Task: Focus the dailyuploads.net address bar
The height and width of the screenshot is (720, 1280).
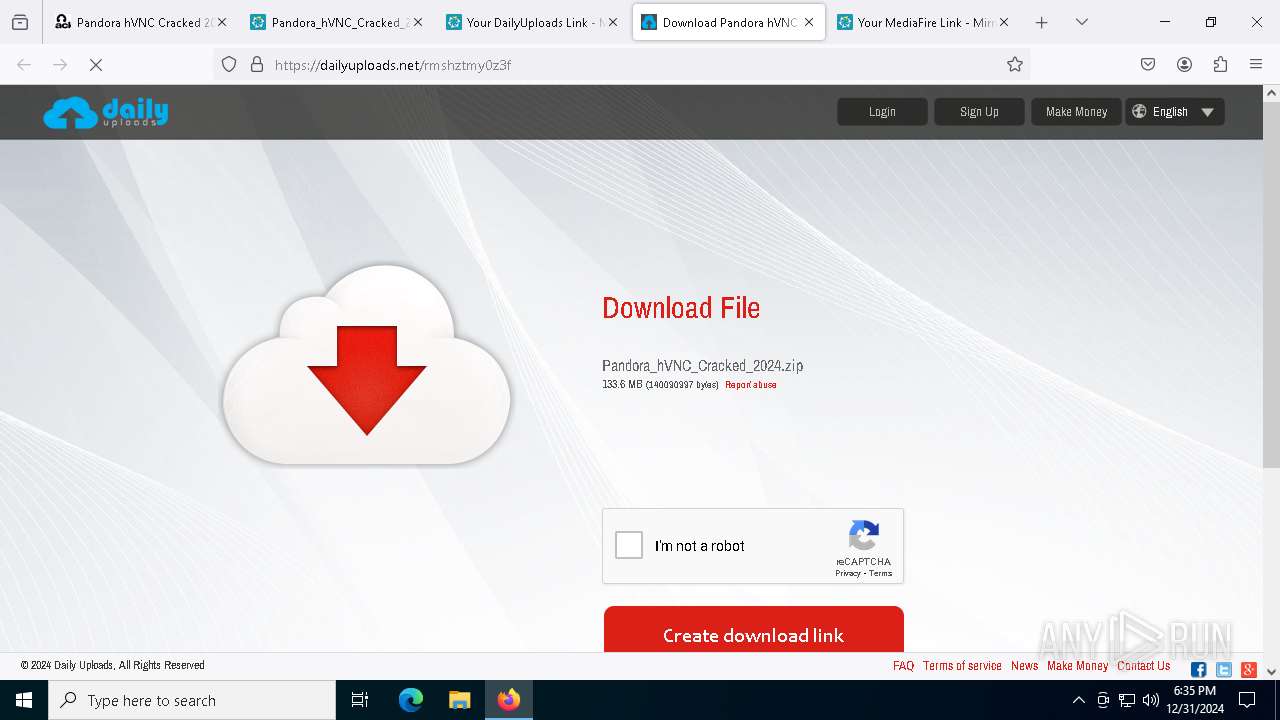Action: (x=622, y=64)
